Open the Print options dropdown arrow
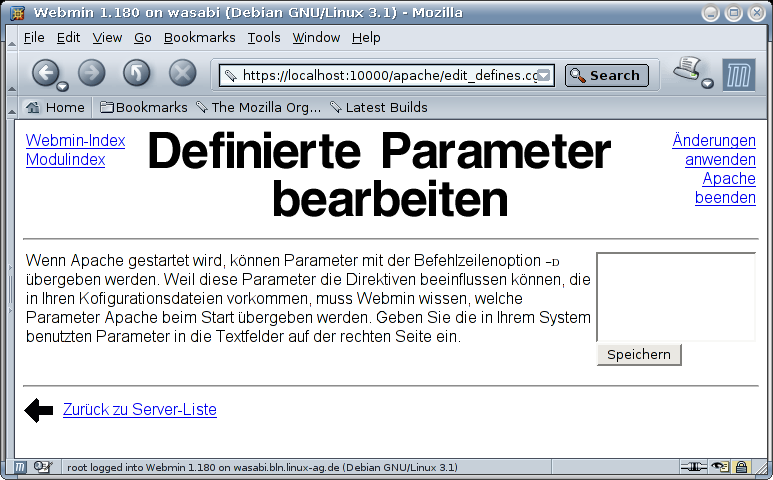Screen dimensions: 773x480 (707, 83)
